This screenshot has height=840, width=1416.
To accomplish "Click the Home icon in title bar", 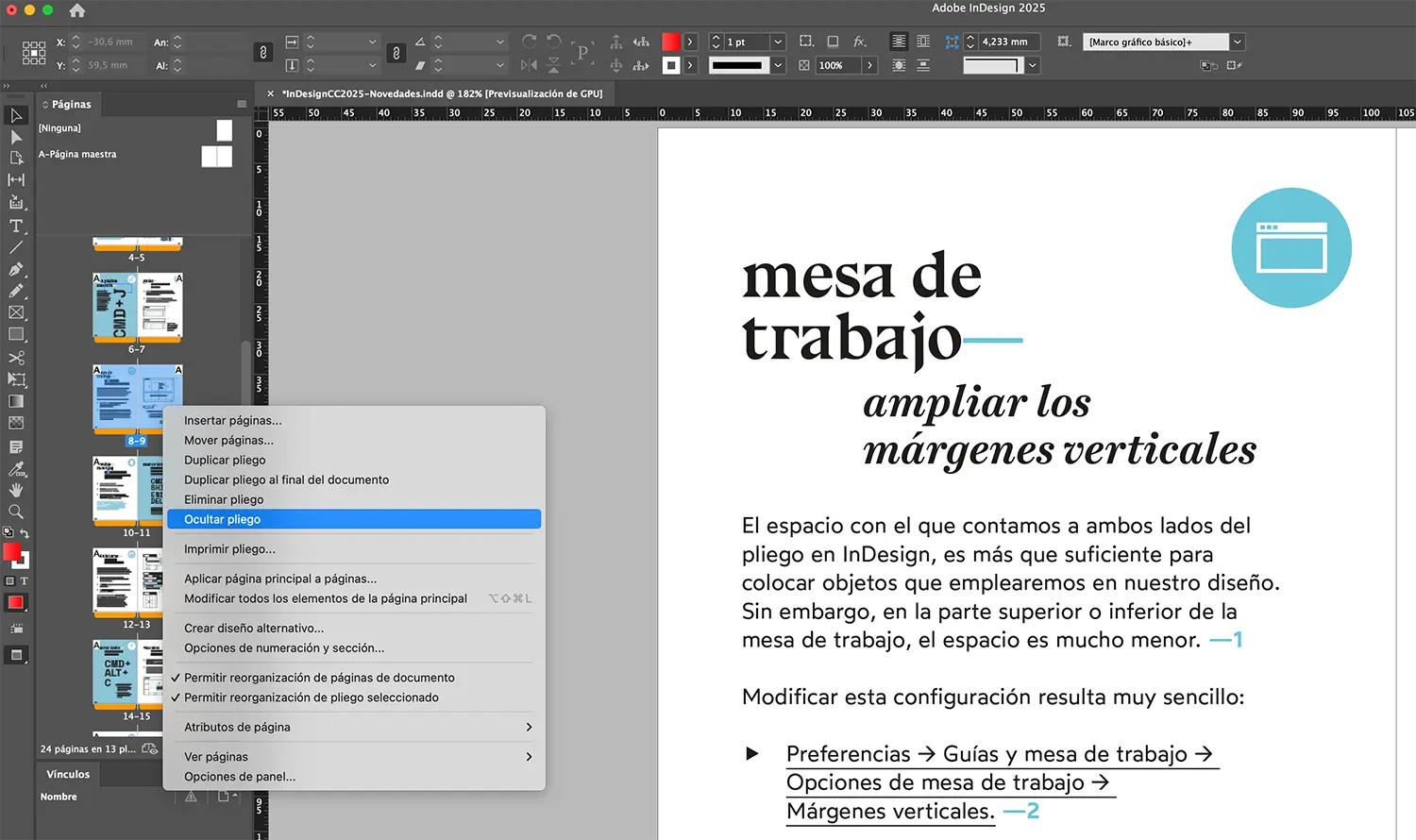I will (77, 10).
